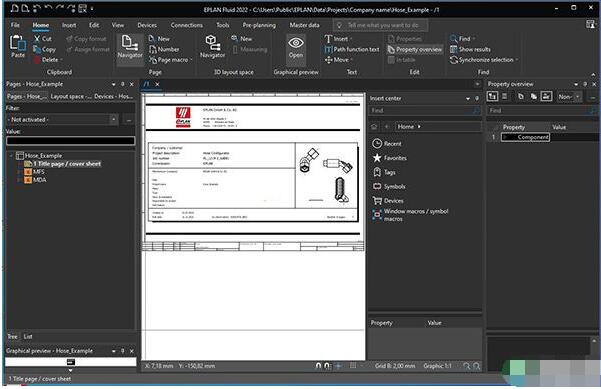Pin the Insert center panel

point(477,98)
